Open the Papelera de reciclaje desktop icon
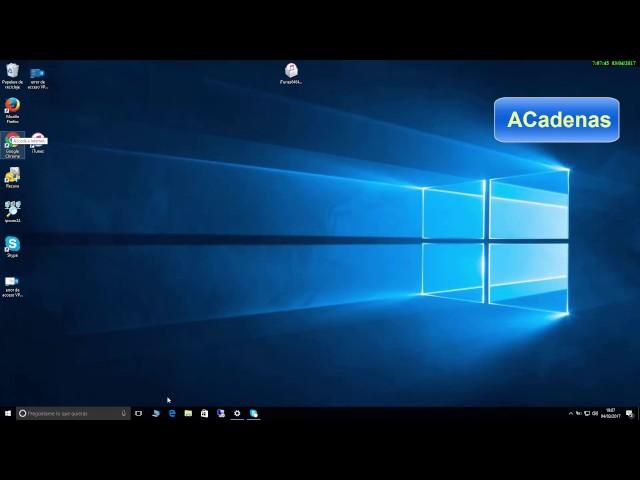This screenshot has height=480, width=640. (12, 76)
